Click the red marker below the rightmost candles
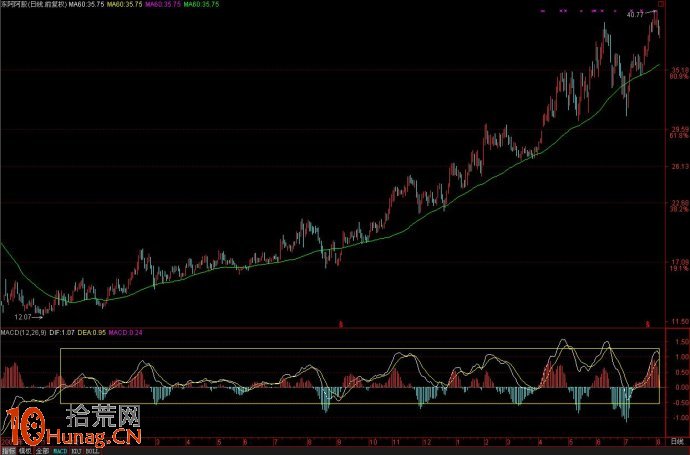Image resolution: width=690 pixels, height=455 pixels. 647,323
